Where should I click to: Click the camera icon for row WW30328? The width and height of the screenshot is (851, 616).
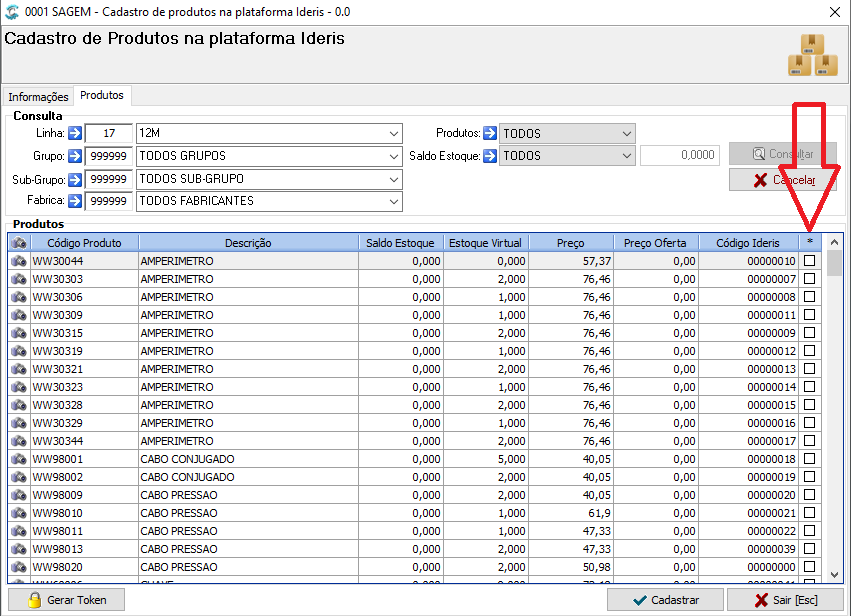19,405
